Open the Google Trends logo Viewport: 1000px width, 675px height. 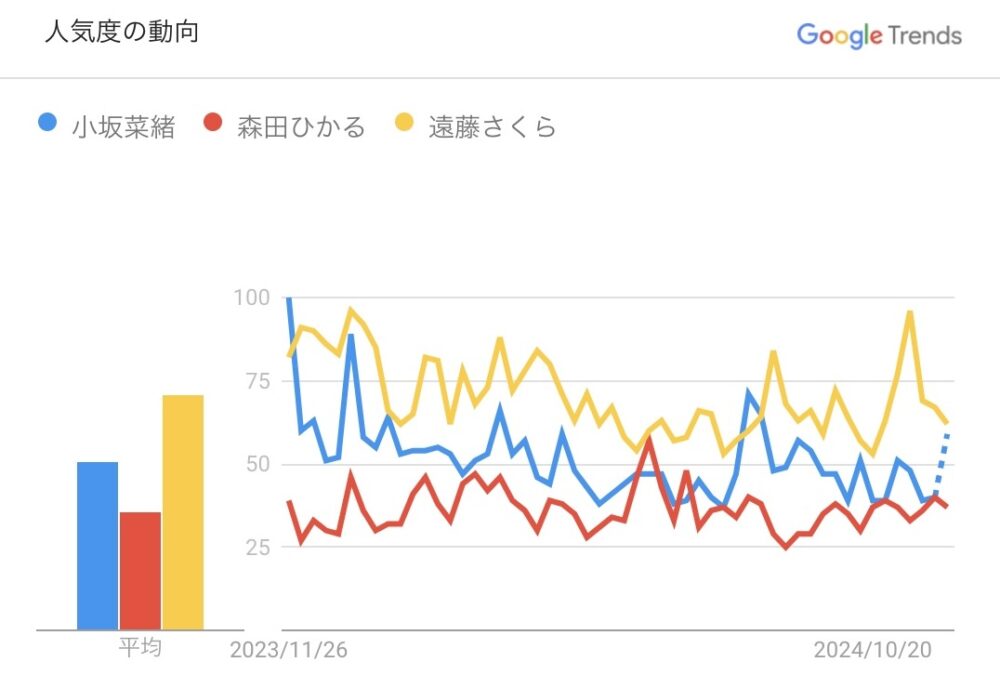pos(878,35)
